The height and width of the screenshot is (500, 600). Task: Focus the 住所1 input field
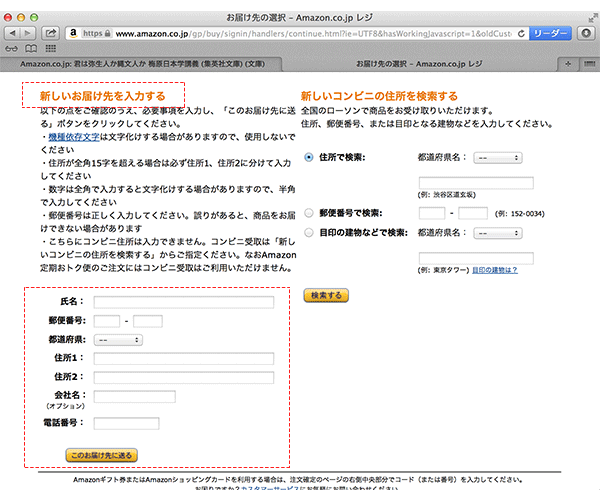184,358
